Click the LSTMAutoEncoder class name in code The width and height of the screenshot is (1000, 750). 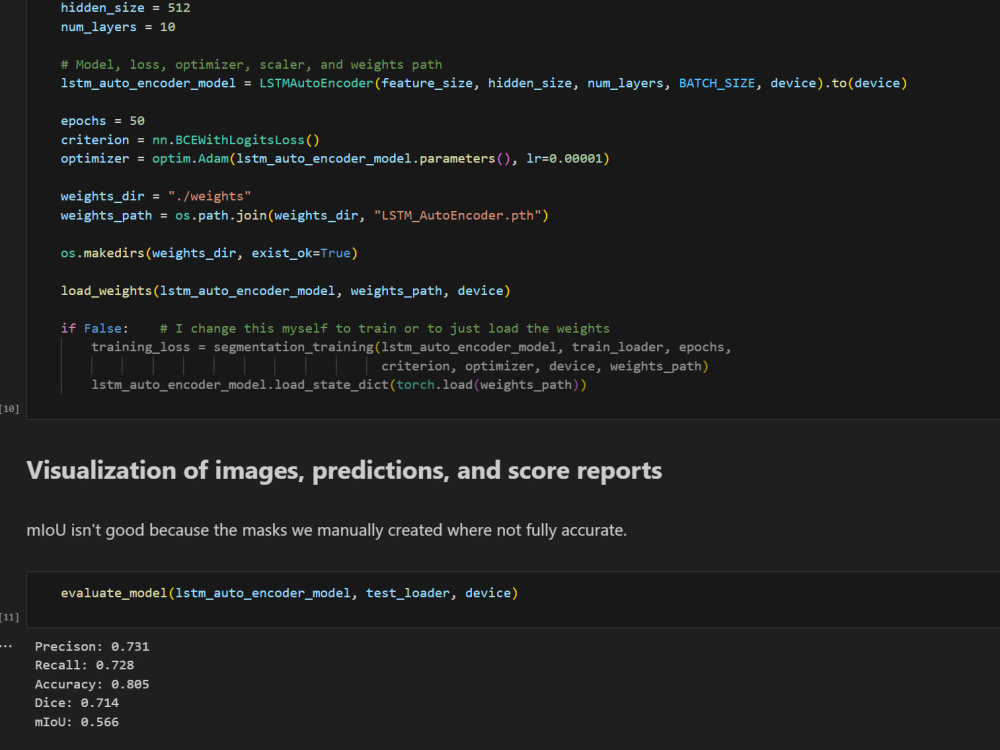[316, 83]
